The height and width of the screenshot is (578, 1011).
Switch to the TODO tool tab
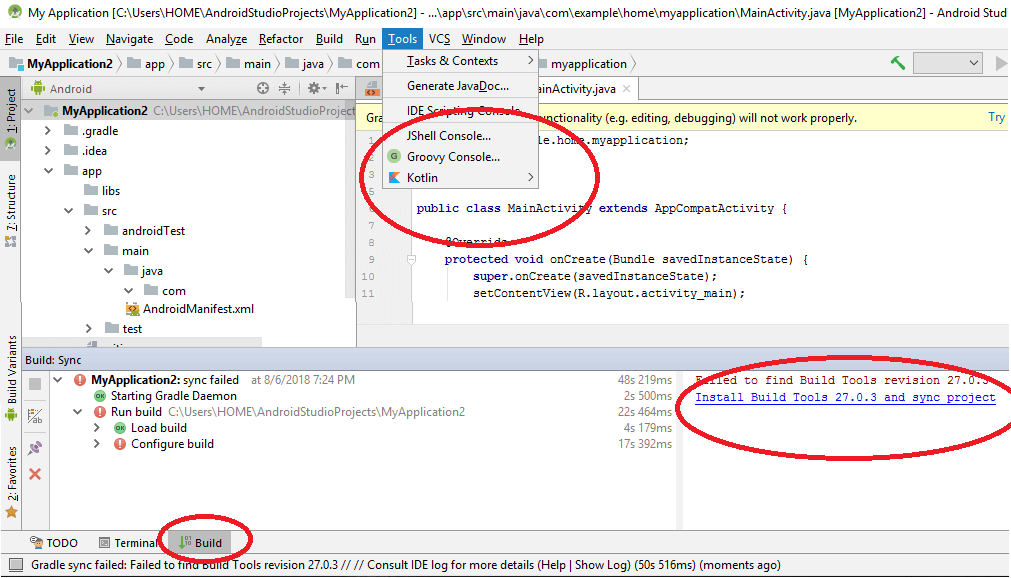pyautogui.click(x=54, y=543)
